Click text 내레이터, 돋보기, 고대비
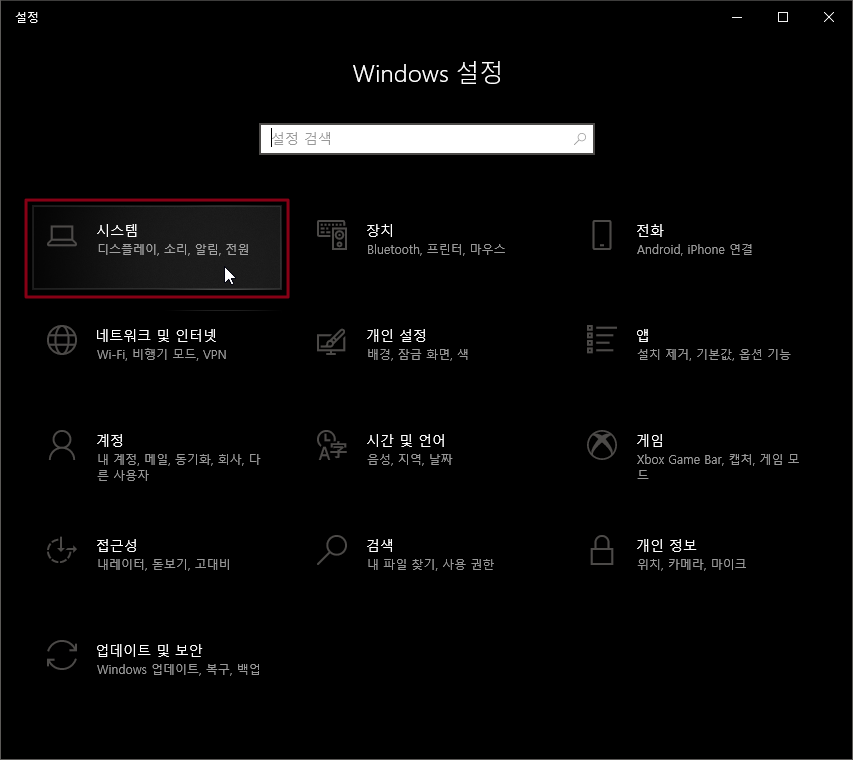Viewport: 853px width, 760px height. (163, 564)
